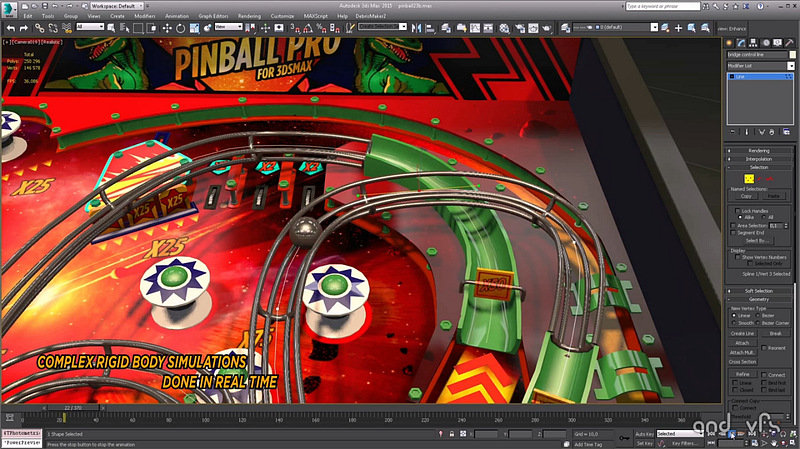The width and height of the screenshot is (800, 449).
Task: Open the Animation menu
Action: (x=177, y=16)
